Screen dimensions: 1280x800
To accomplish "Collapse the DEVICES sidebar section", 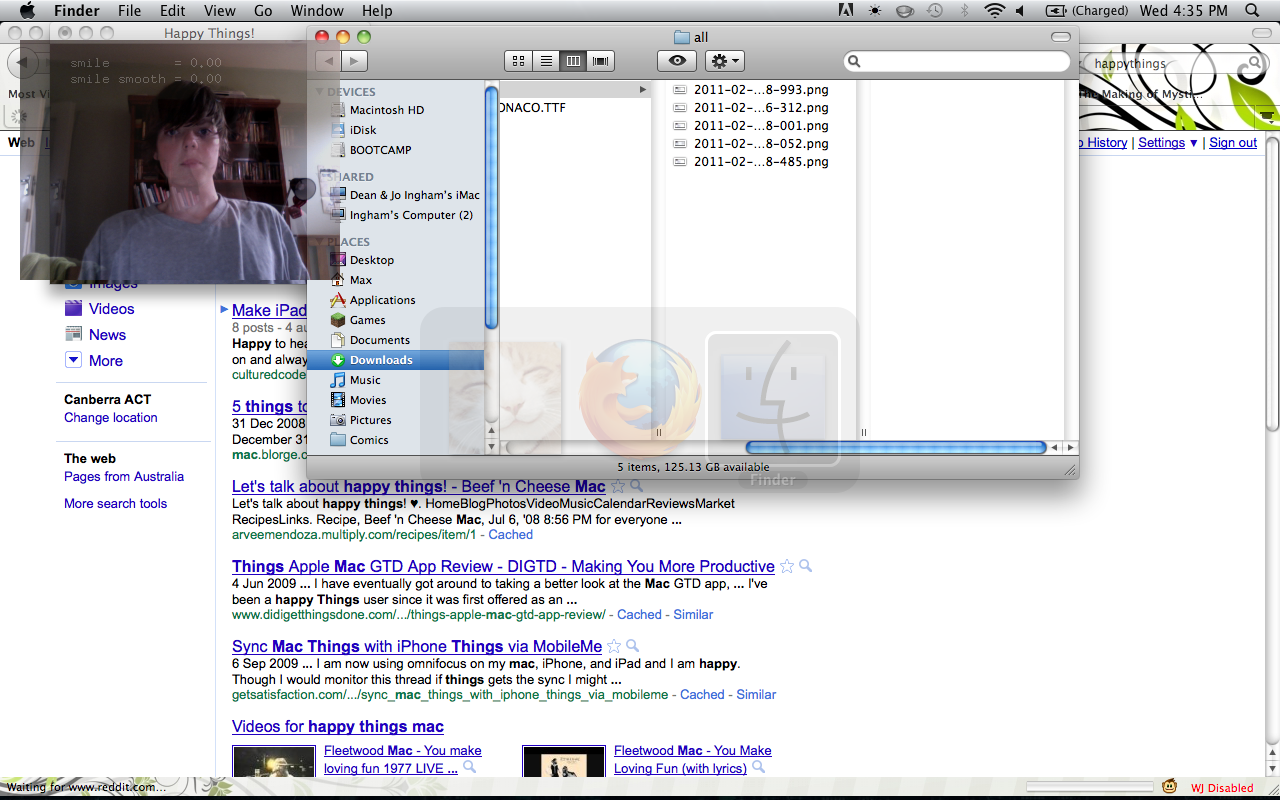I will [320, 92].
